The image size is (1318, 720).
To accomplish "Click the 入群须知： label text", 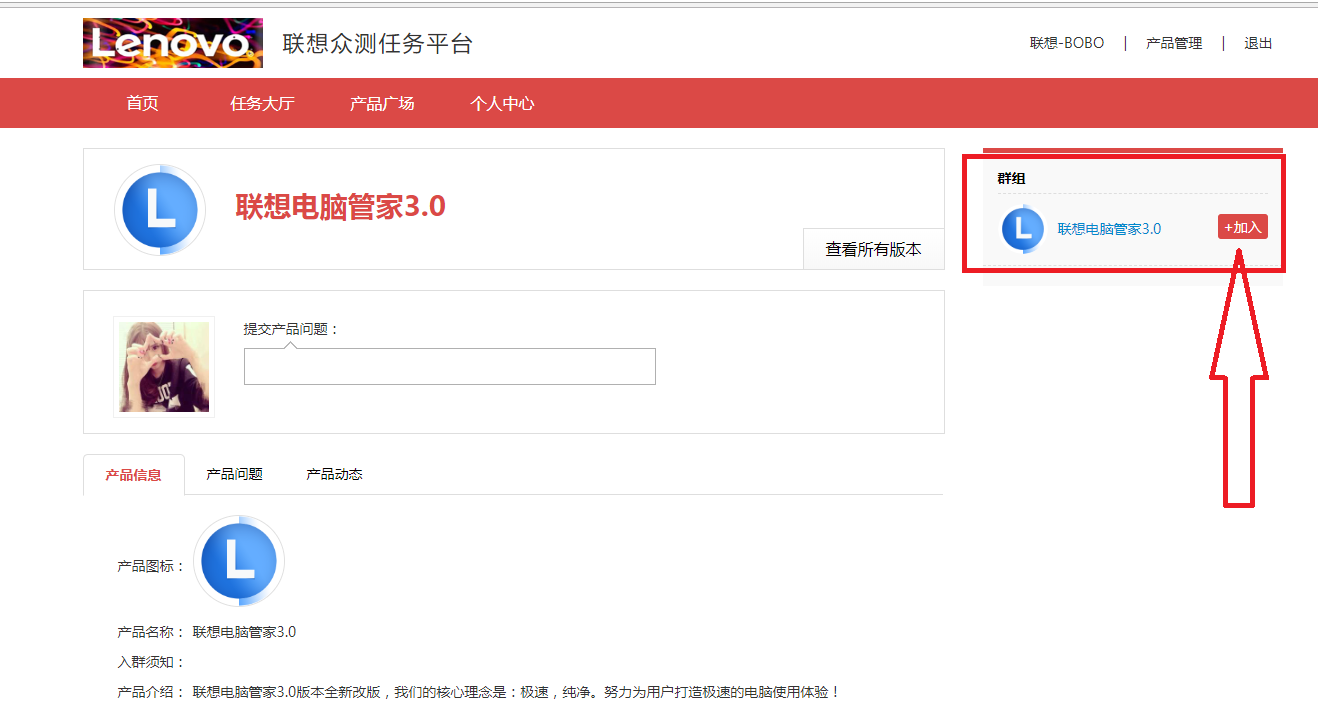I will (151, 662).
